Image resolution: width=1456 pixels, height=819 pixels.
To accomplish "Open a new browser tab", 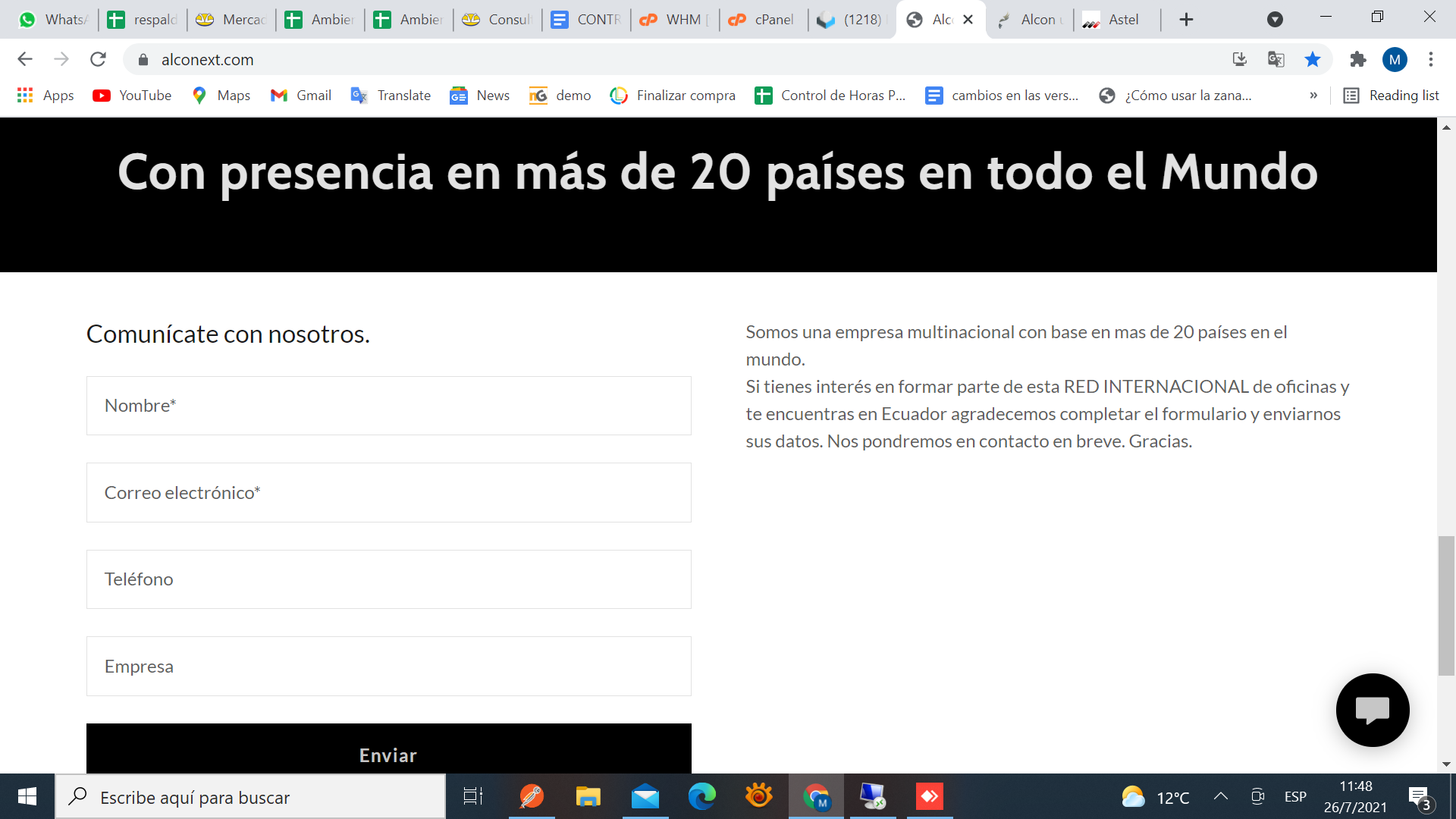I will pos(1187,20).
